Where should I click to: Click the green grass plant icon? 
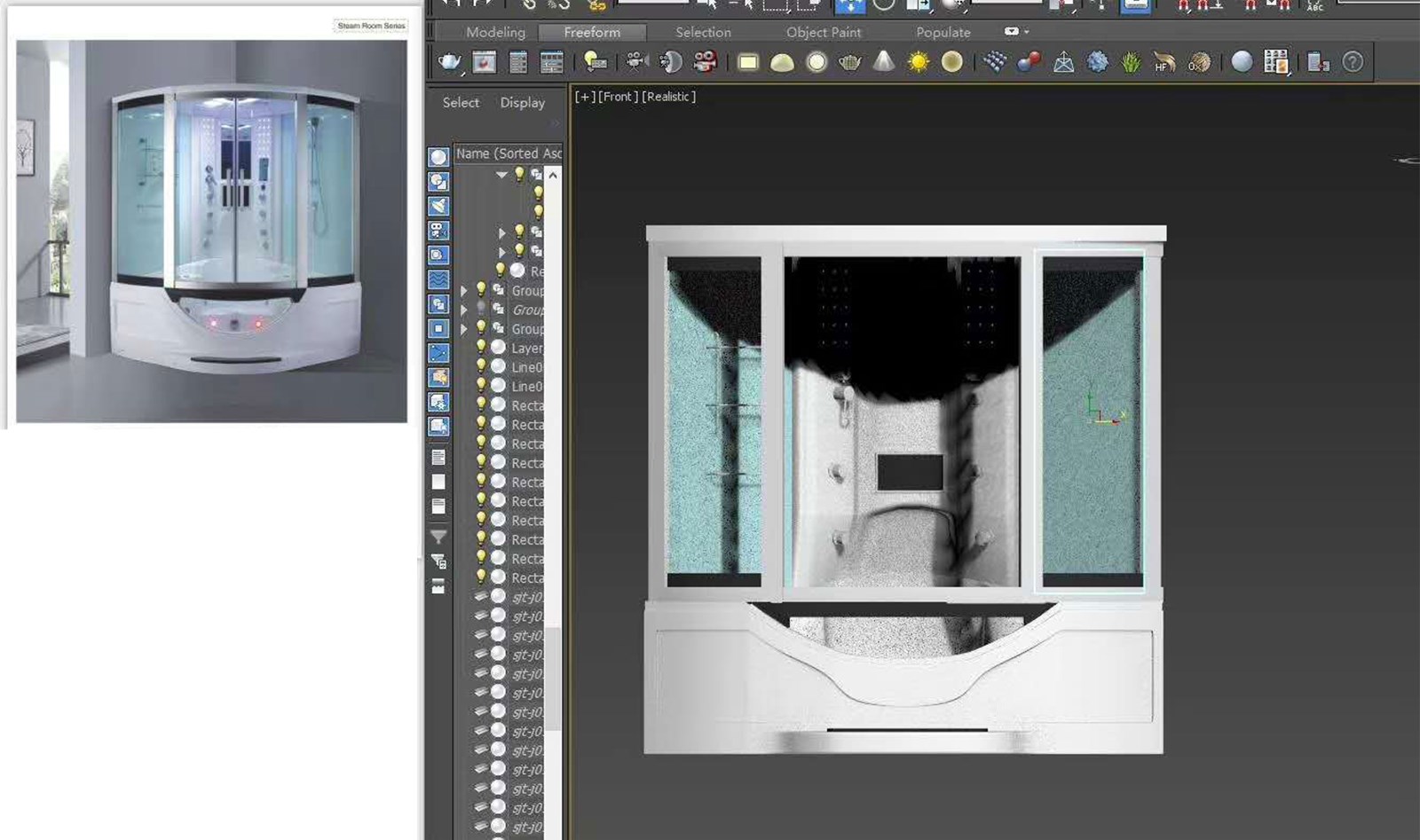(1131, 62)
